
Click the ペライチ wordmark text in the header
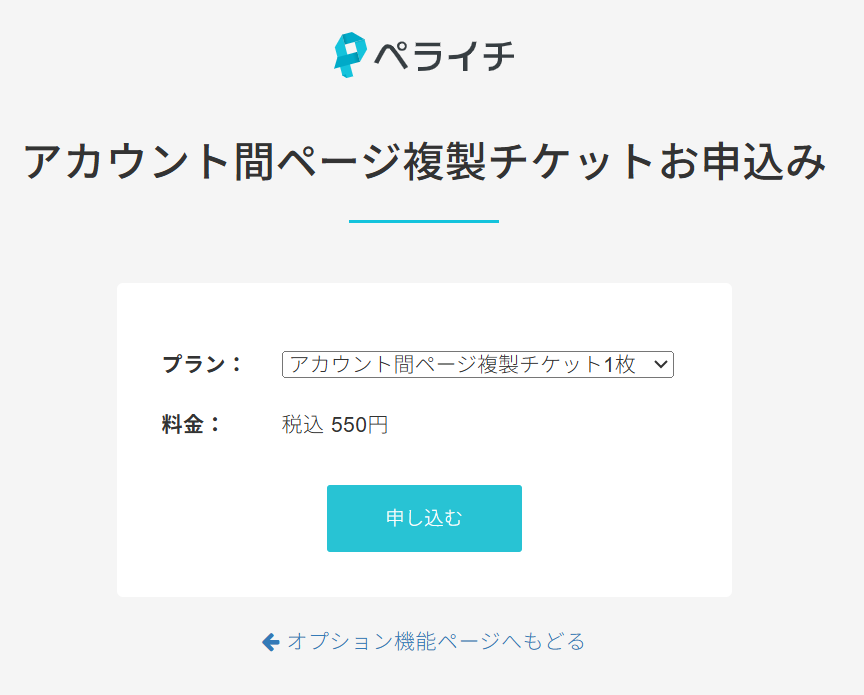pyautogui.click(x=444, y=54)
